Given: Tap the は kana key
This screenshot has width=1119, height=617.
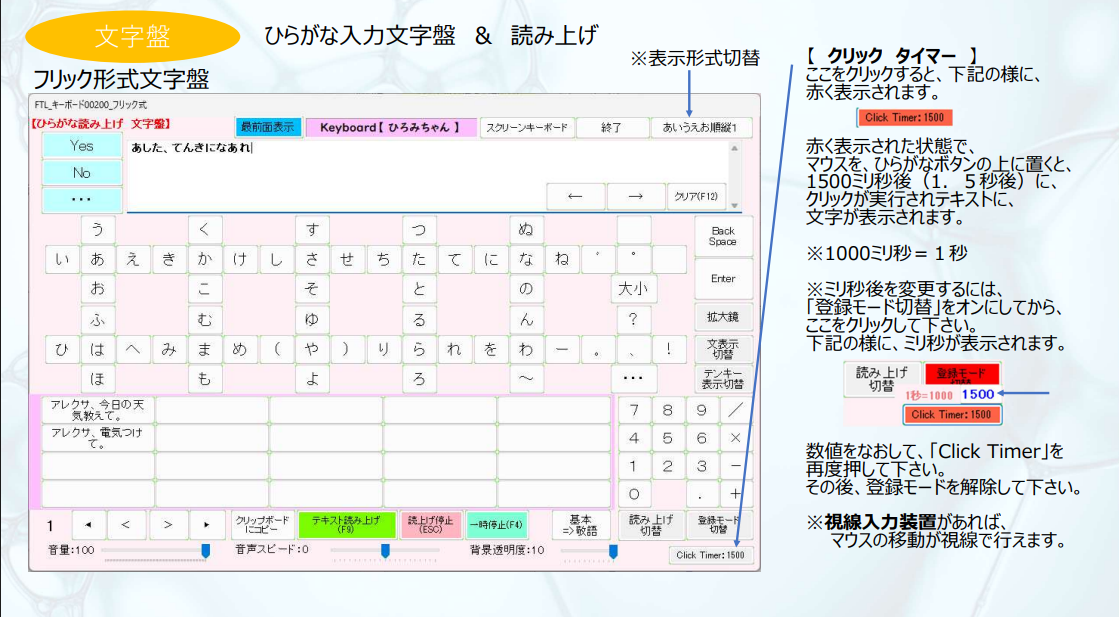Looking at the screenshot, I should tap(98, 350).
